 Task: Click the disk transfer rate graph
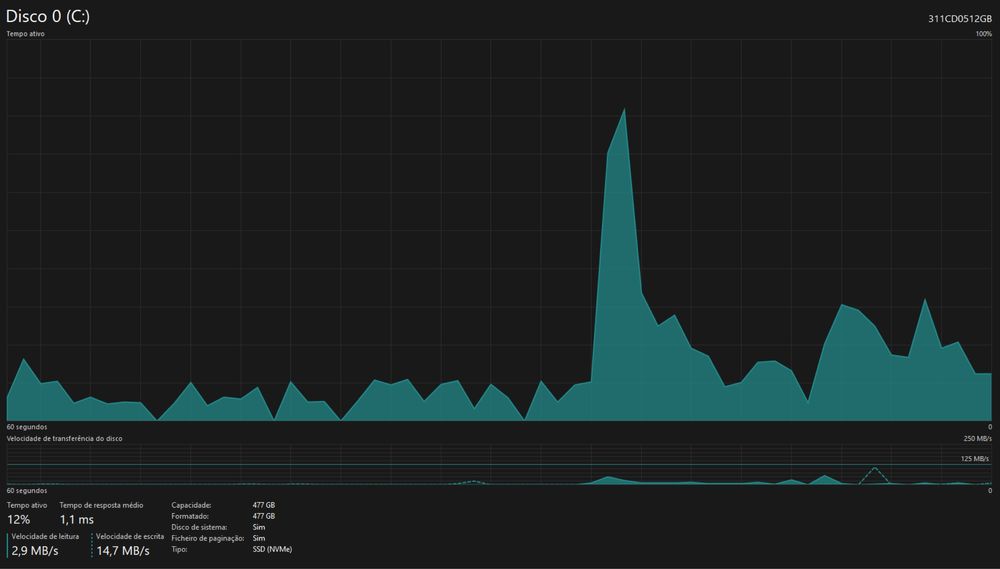pyautogui.click(x=499, y=465)
